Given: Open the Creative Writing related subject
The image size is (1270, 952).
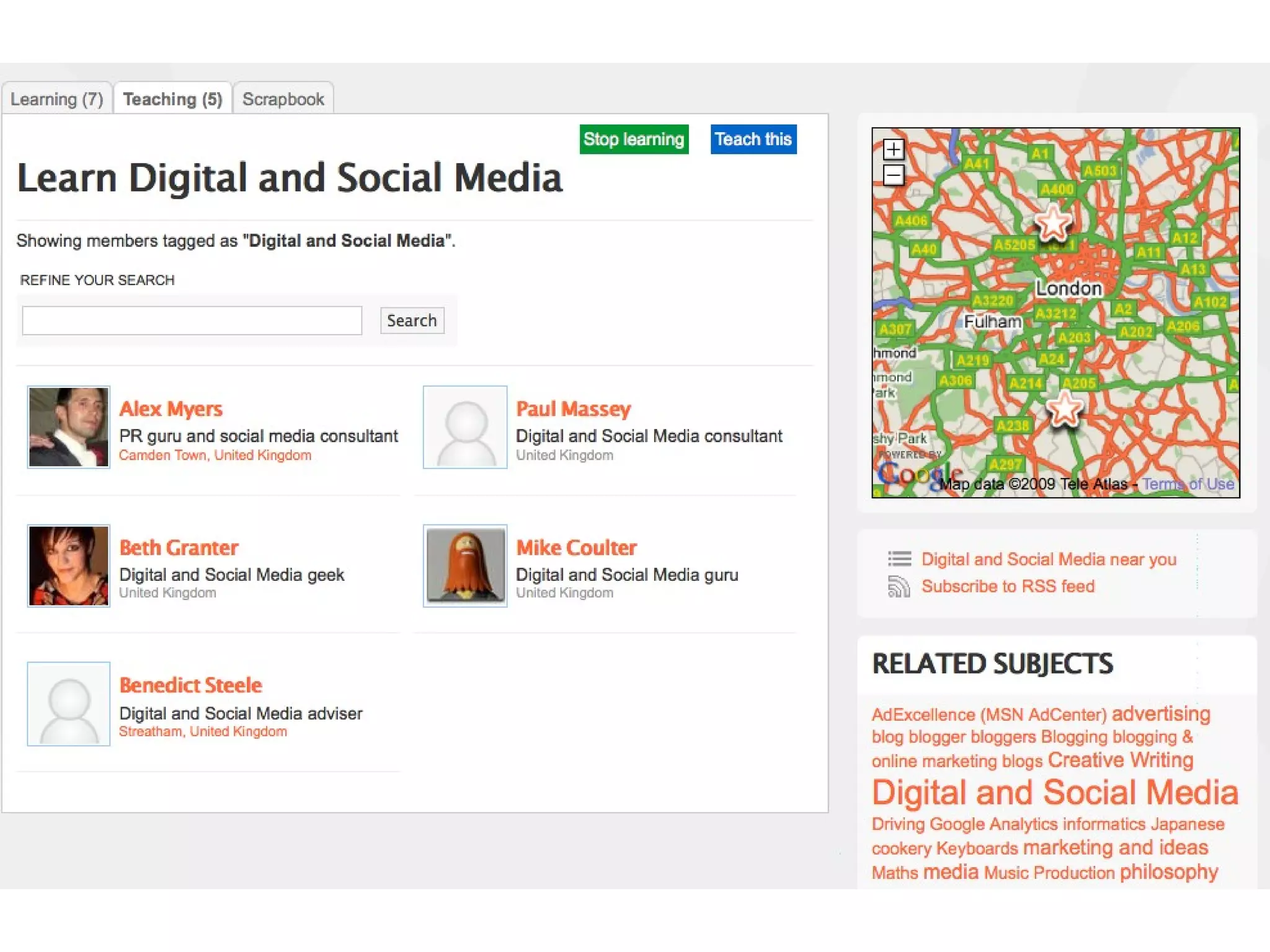Looking at the screenshot, I should pyautogui.click(x=1120, y=760).
